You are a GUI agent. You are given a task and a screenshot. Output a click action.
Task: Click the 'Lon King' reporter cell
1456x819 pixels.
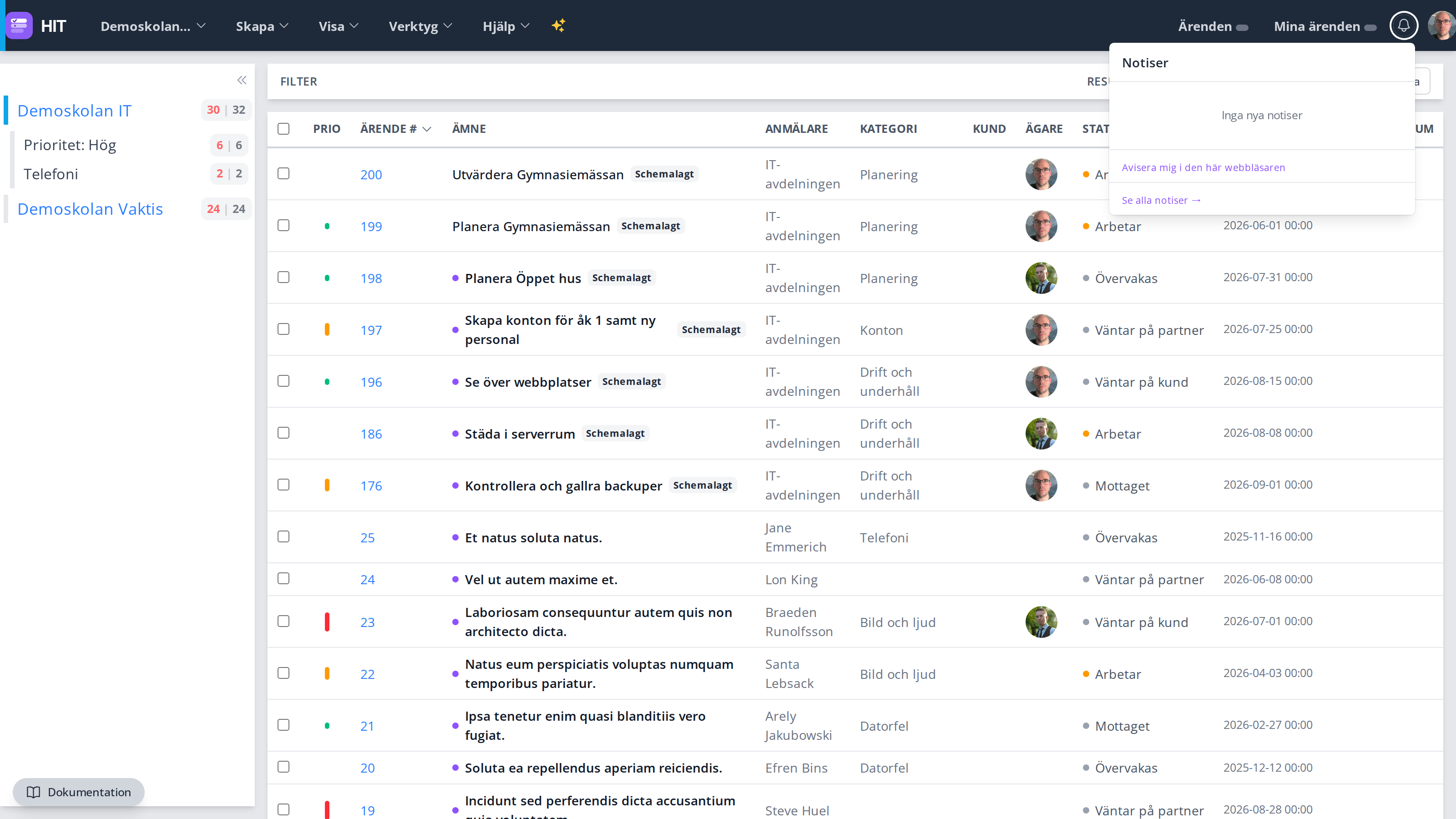click(791, 580)
